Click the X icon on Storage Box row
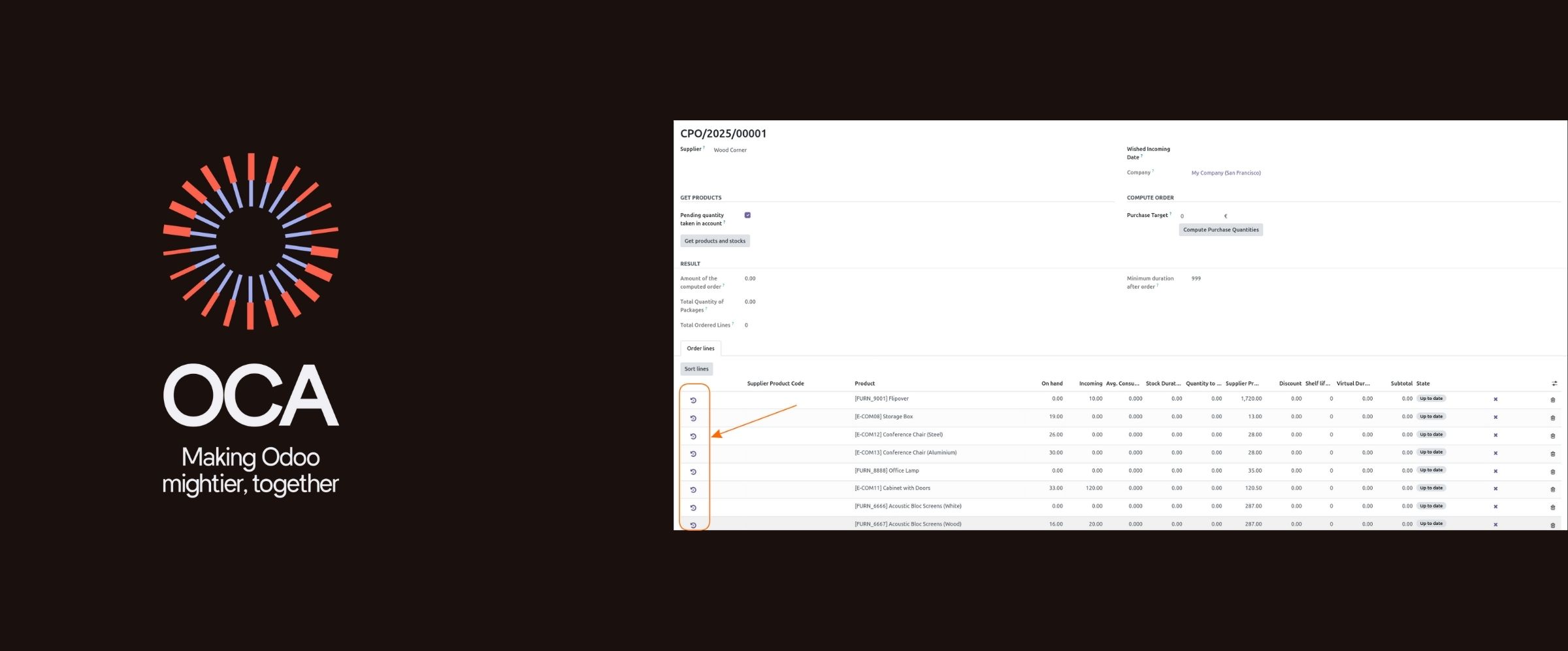Image resolution: width=1568 pixels, height=651 pixels. tap(1495, 417)
